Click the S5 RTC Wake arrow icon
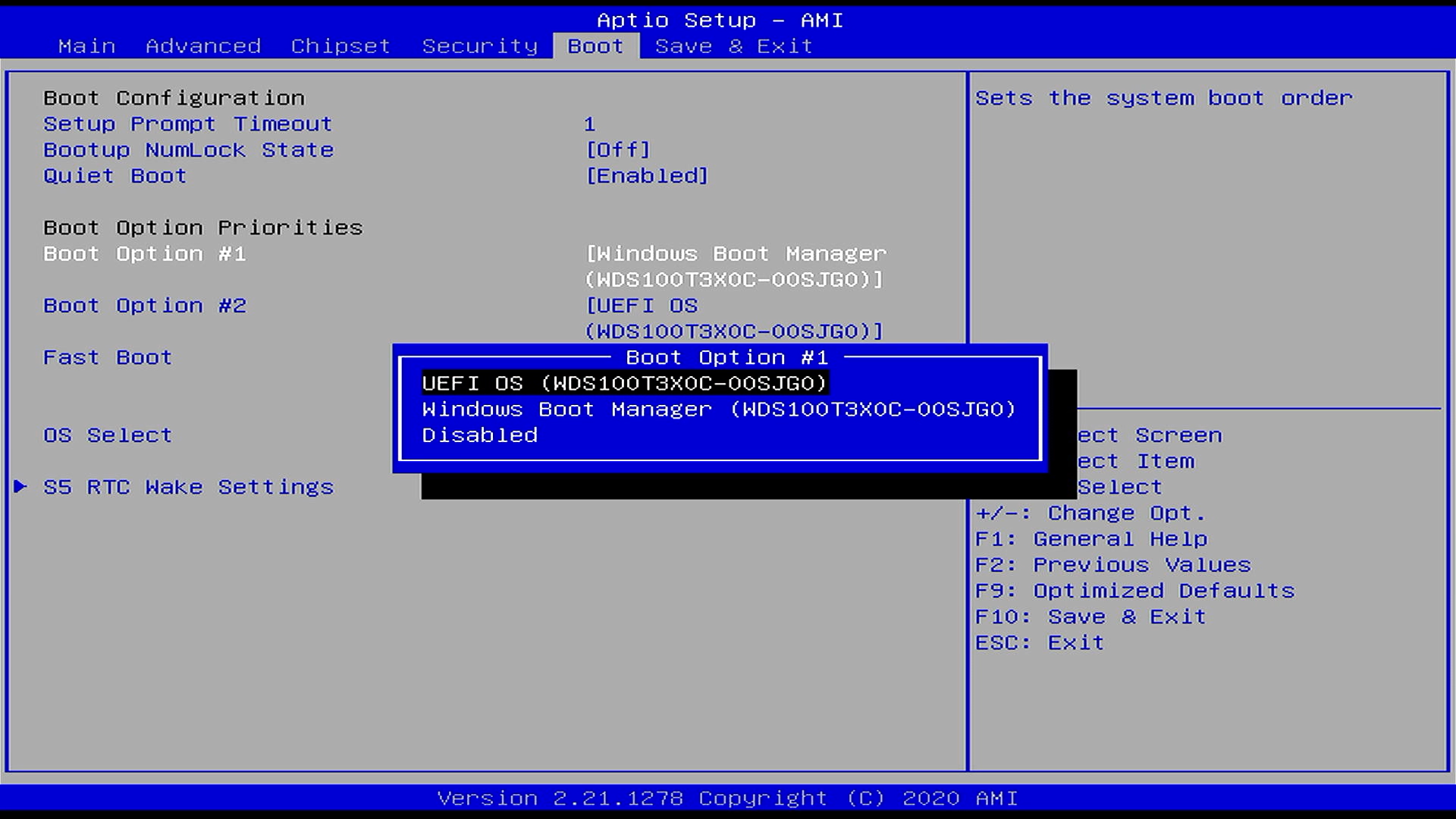Viewport: 1456px width, 819px height. pos(20,487)
